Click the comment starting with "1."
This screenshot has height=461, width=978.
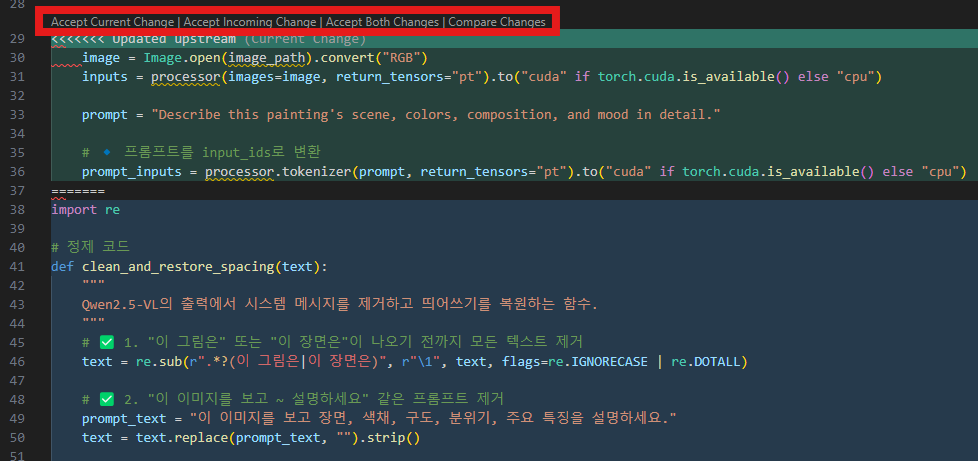pos(332,342)
